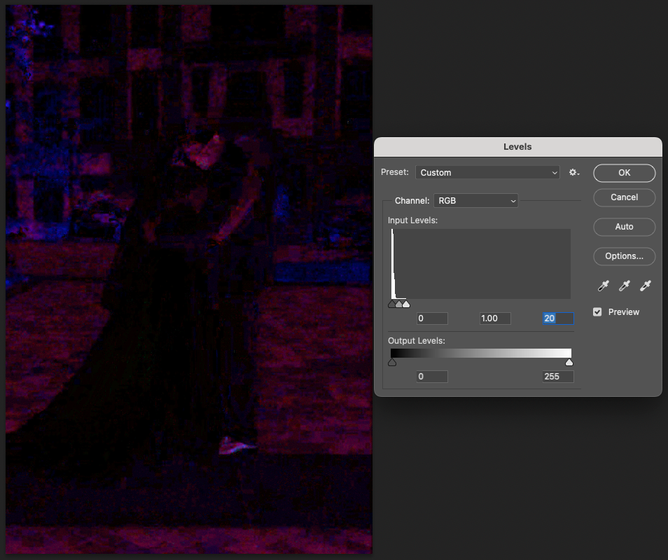Click the output white slider handle
The height and width of the screenshot is (560, 668).
[x=569, y=362]
